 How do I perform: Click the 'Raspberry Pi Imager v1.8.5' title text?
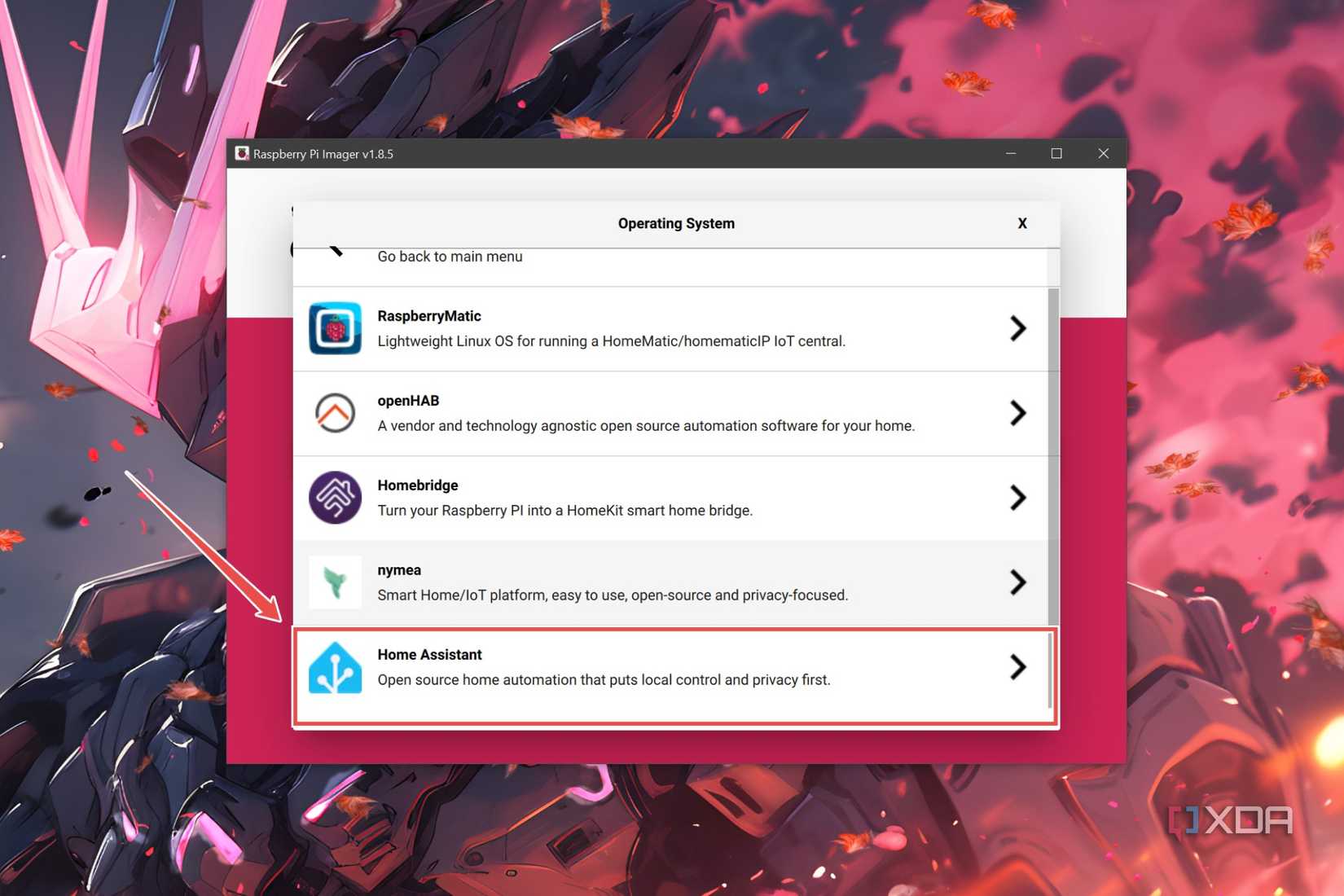pos(323,154)
